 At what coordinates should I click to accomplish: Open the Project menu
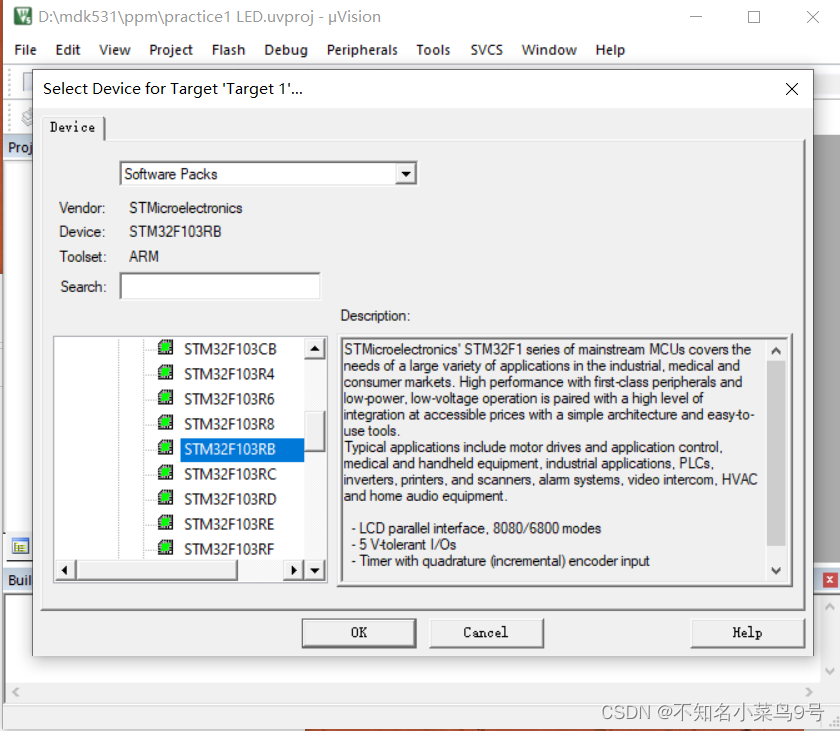click(x=171, y=50)
